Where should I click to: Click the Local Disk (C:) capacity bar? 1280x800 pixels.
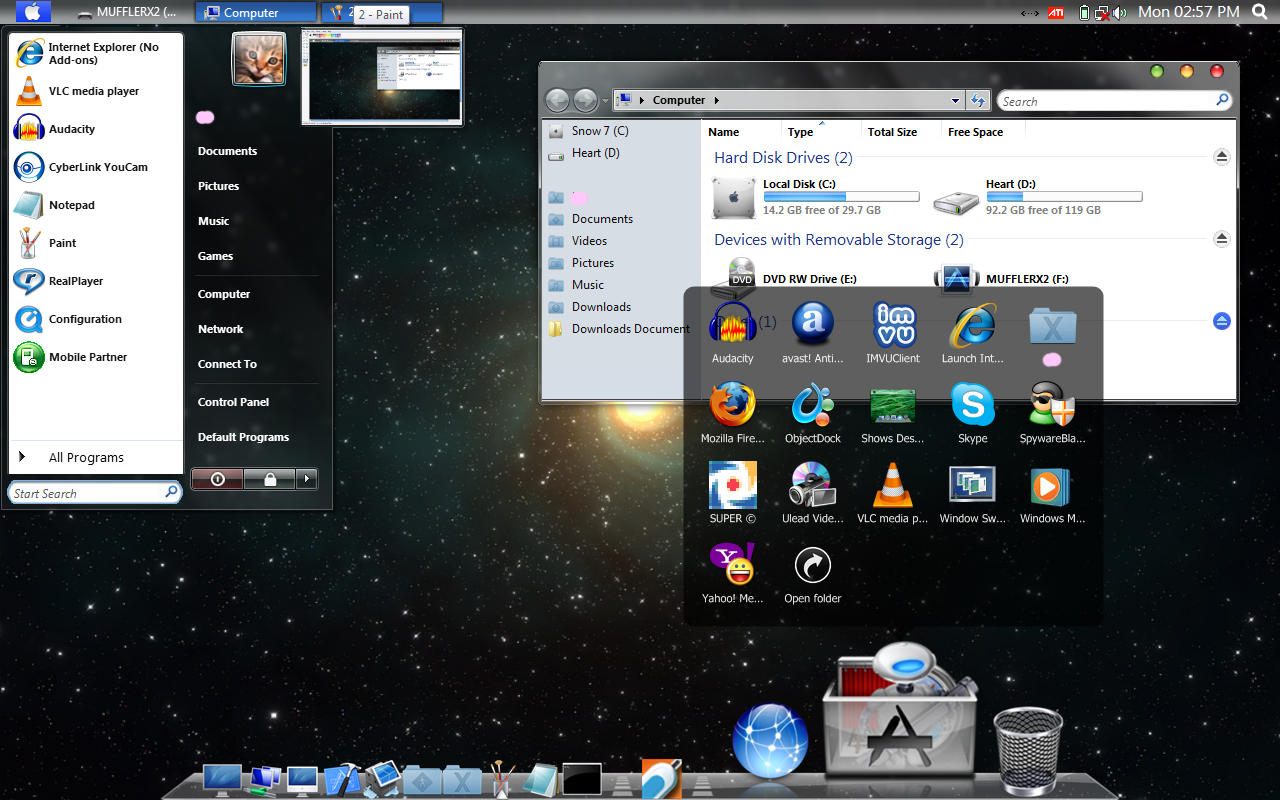pos(841,197)
